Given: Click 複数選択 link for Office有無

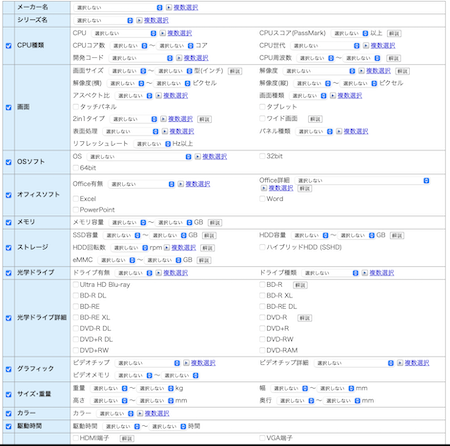Looking at the screenshot, I should point(198,184).
